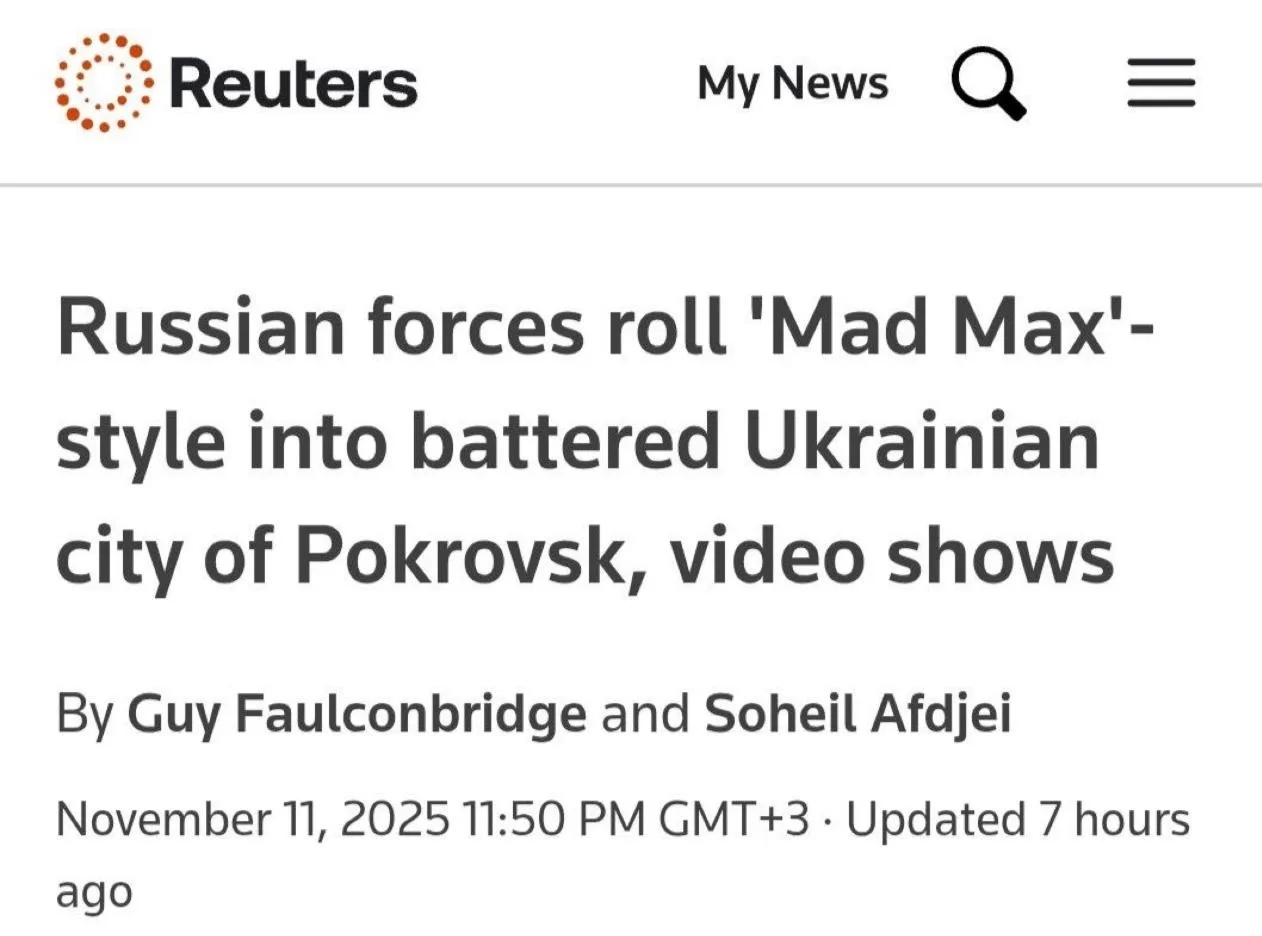Image resolution: width=1262 pixels, height=936 pixels.
Task: Click the Reuters wordmark text
Action: pyautogui.click(x=293, y=84)
